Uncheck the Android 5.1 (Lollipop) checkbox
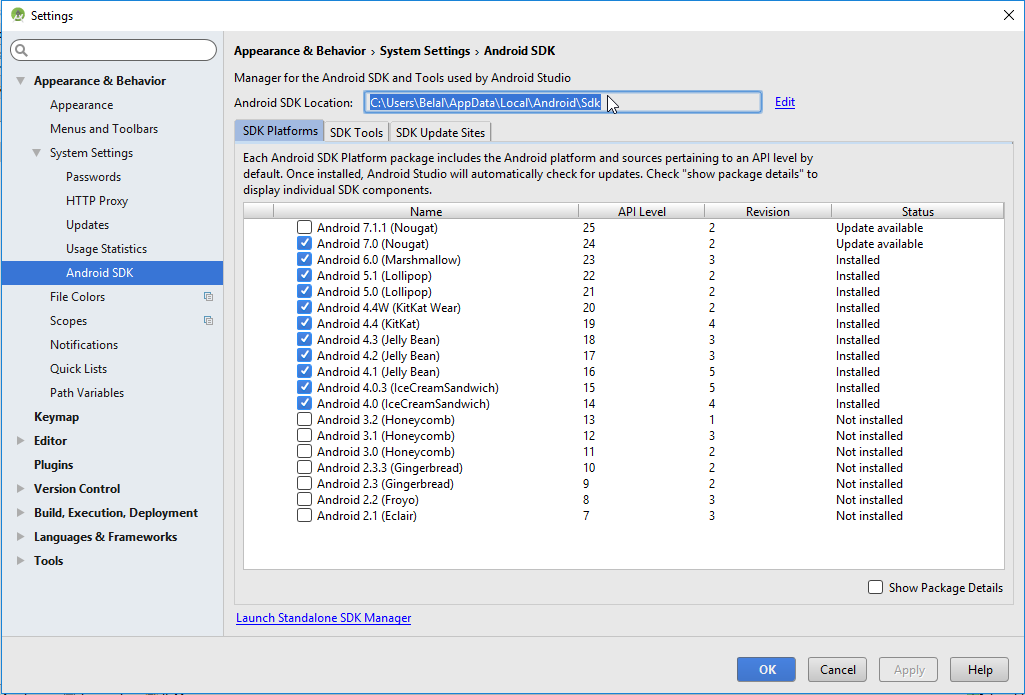The image size is (1025, 695). tap(304, 275)
